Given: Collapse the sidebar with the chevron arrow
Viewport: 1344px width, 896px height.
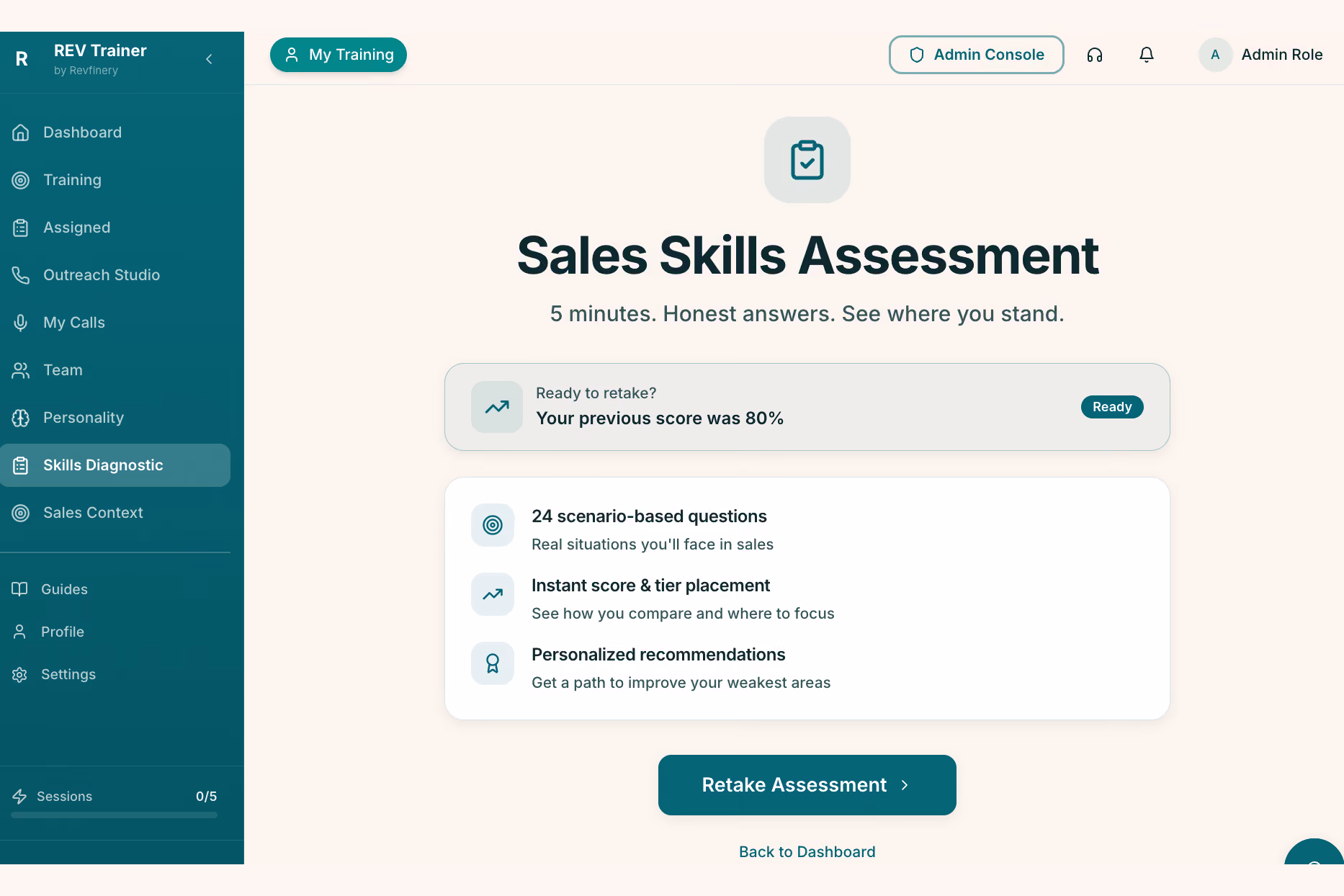Looking at the screenshot, I should pos(209,59).
